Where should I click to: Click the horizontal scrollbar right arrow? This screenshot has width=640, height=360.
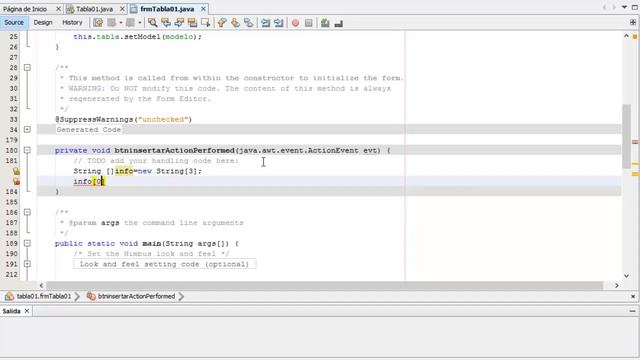click(x=616, y=285)
